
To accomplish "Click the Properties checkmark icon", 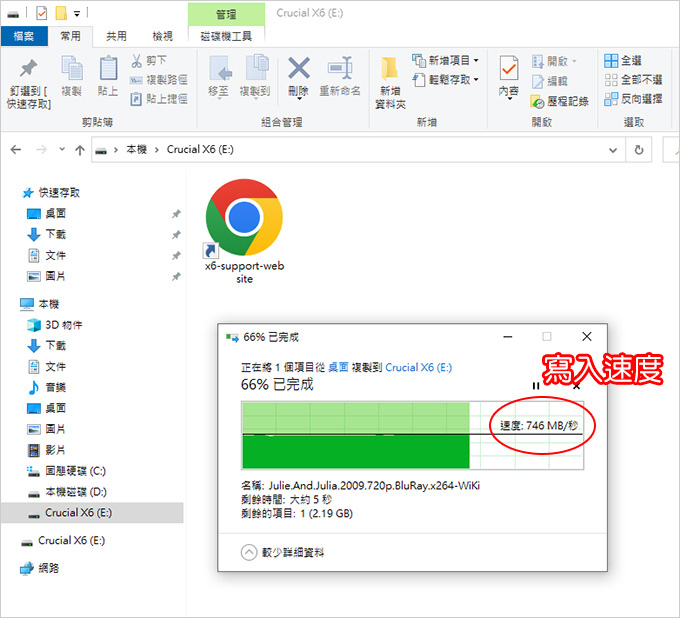I will (x=508, y=69).
